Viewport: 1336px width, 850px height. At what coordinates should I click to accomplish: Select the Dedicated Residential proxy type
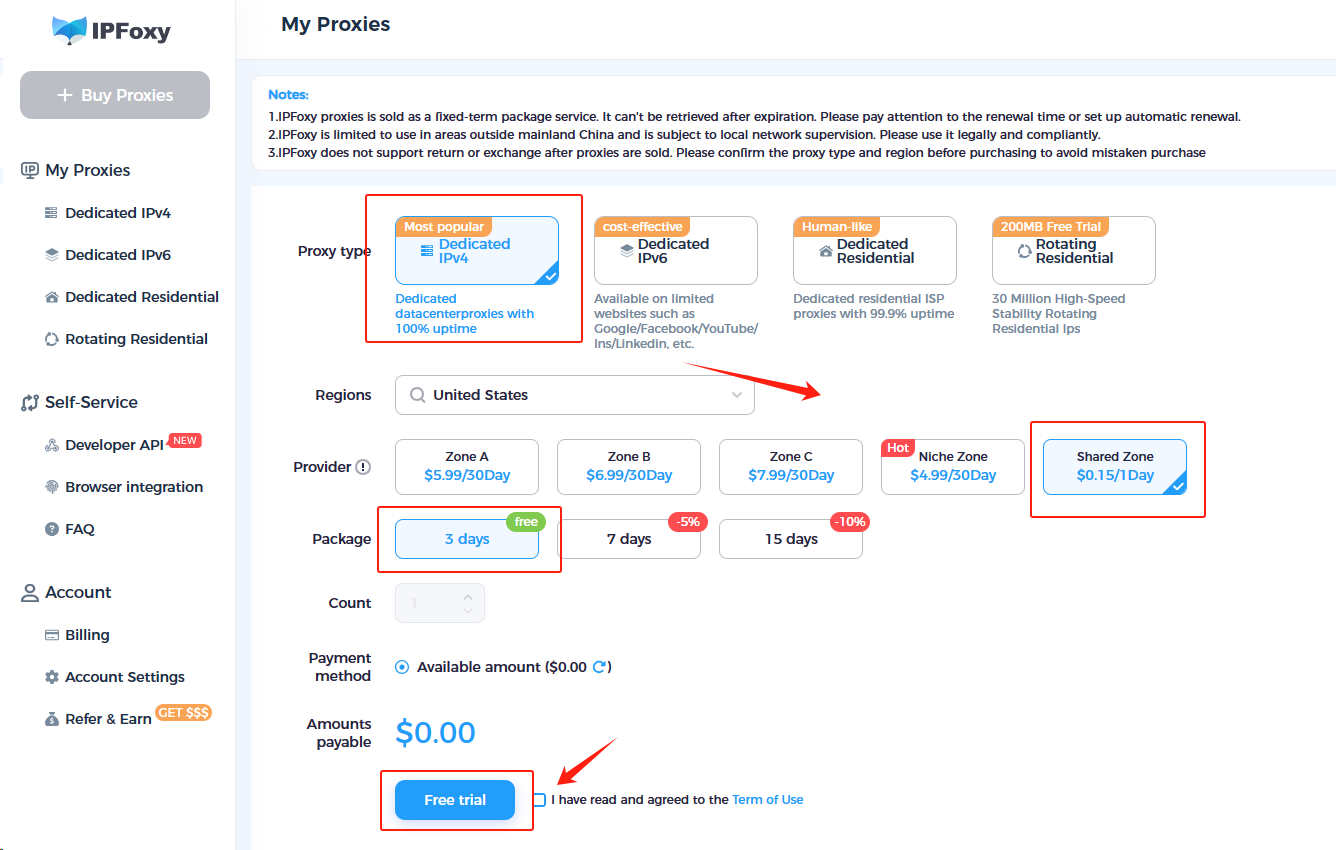click(x=874, y=250)
